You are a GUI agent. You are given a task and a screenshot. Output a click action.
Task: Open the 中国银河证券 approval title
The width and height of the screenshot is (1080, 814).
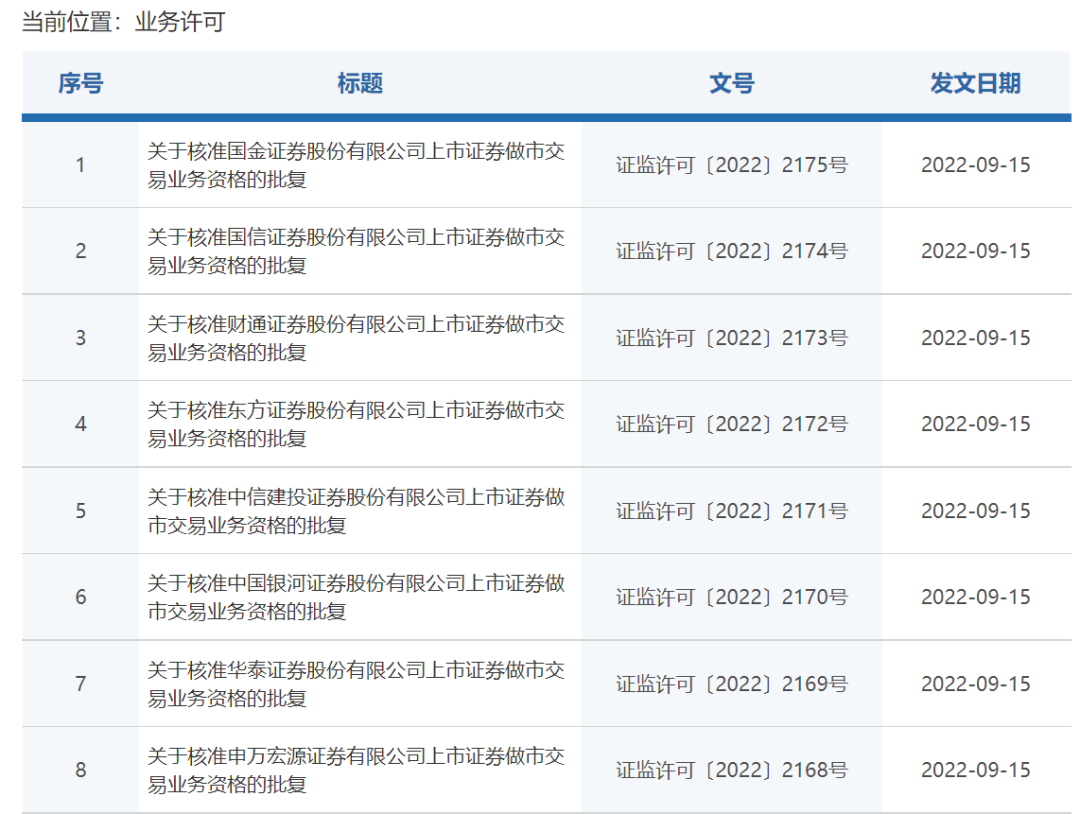(356, 597)
